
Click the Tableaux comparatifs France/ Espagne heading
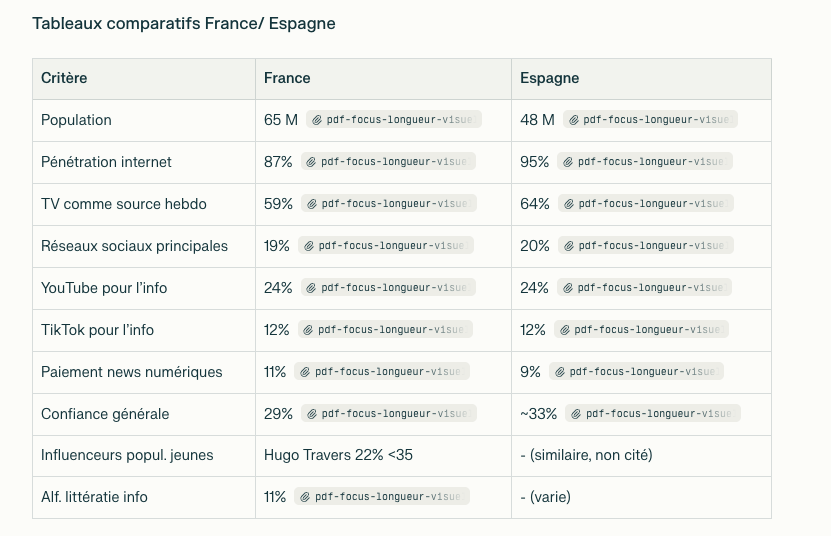[x=183, y=23]
